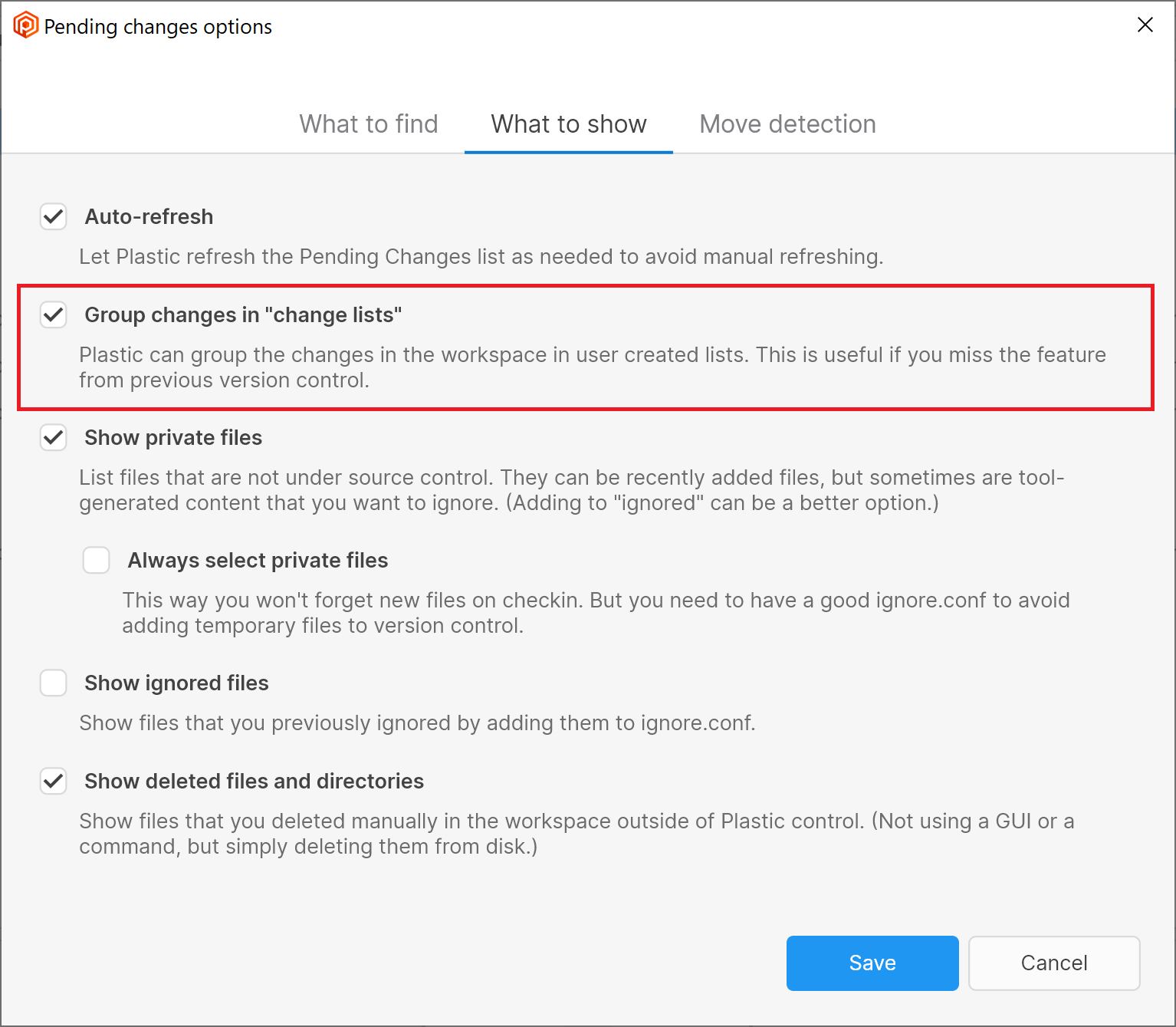Toggle the Show deleted files and directories checkbox
The height and width of the screenshot is (1027, 1176).
click(54, 782)
